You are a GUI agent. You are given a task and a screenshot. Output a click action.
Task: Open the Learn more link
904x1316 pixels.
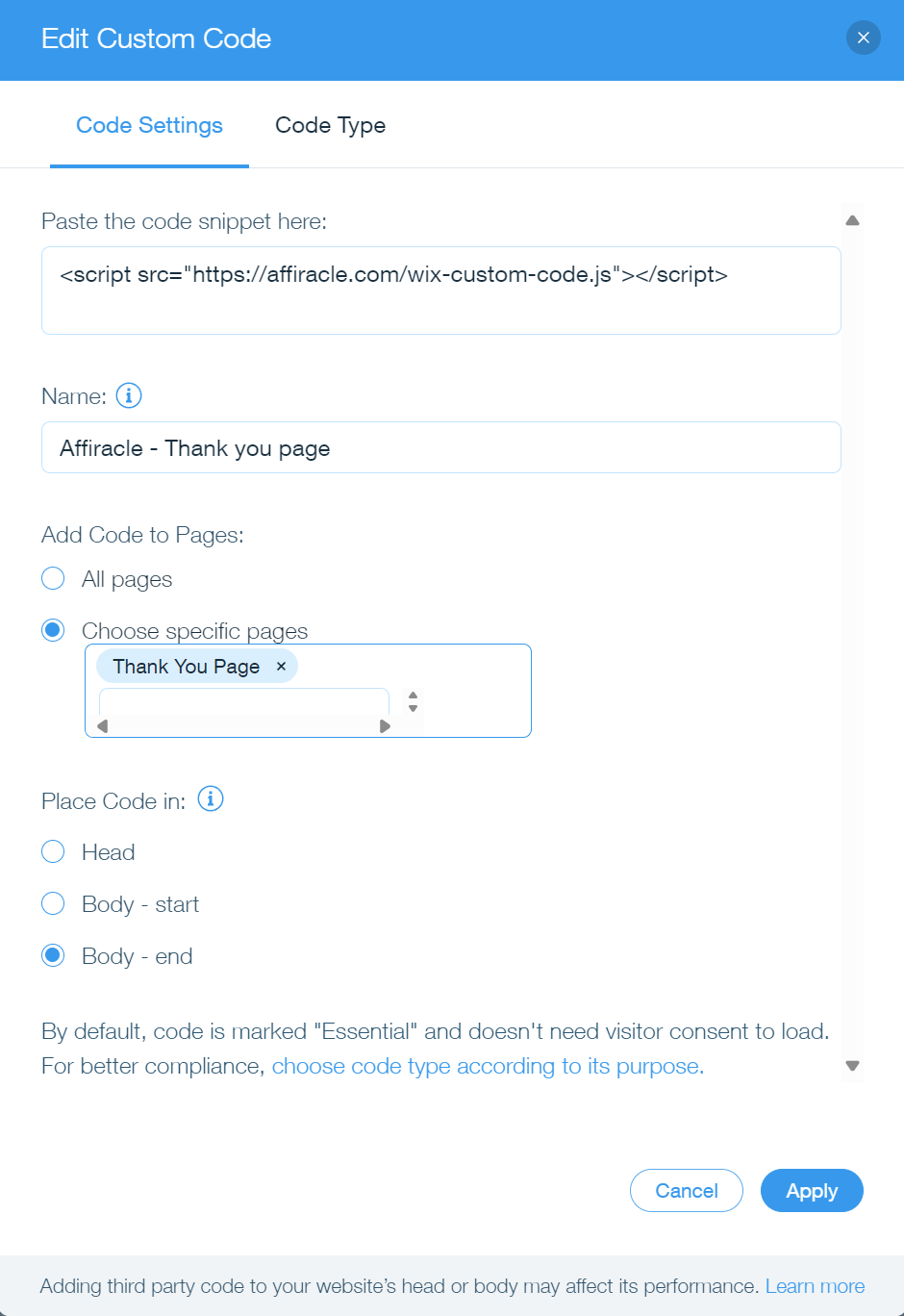pos(815,1286)
